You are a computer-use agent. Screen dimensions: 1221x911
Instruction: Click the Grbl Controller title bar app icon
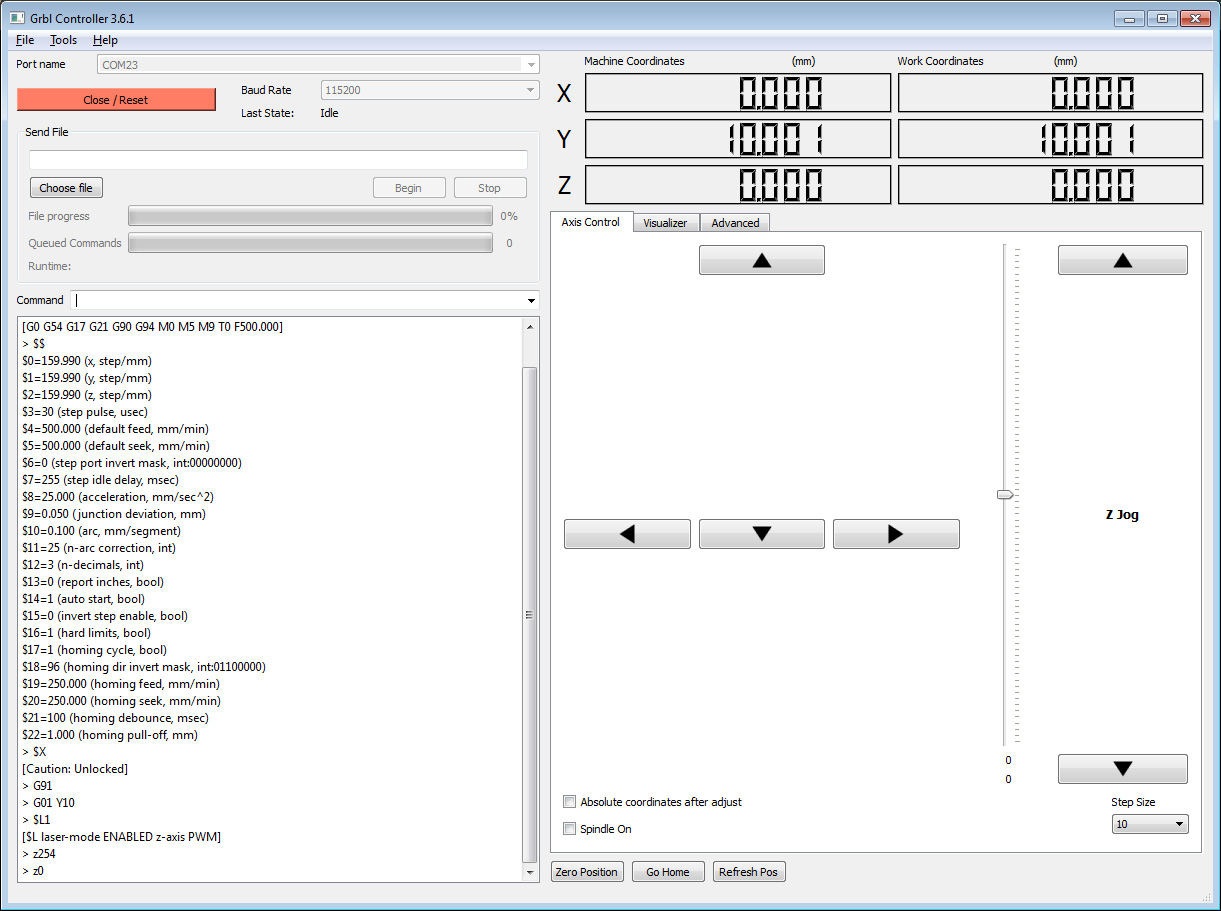point(17,18)
